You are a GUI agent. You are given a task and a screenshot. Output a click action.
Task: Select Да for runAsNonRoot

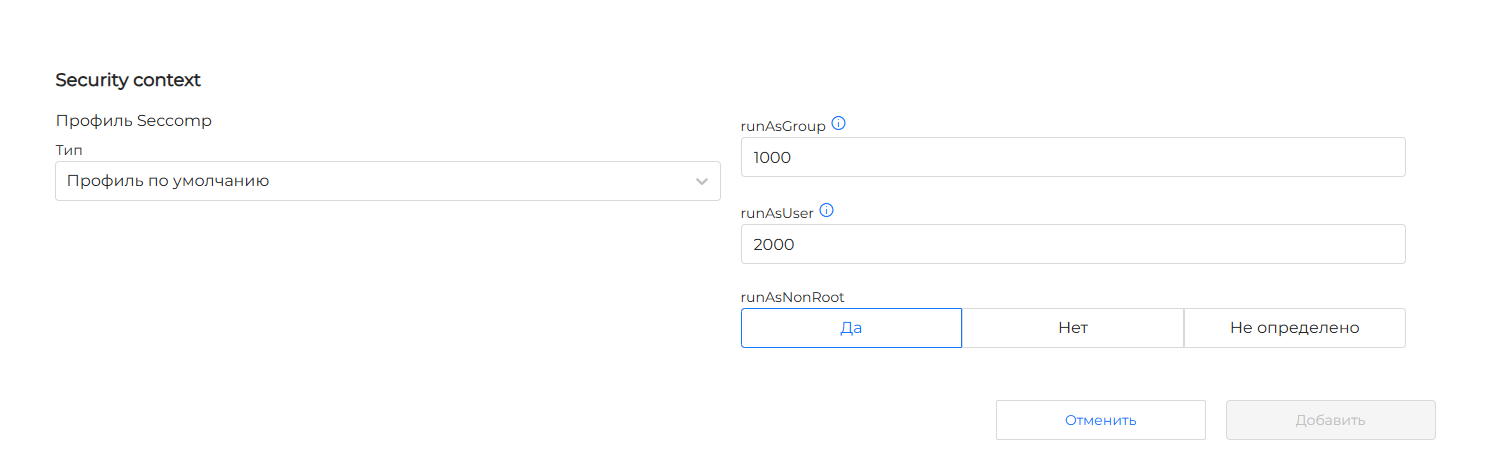coord(851,328)
